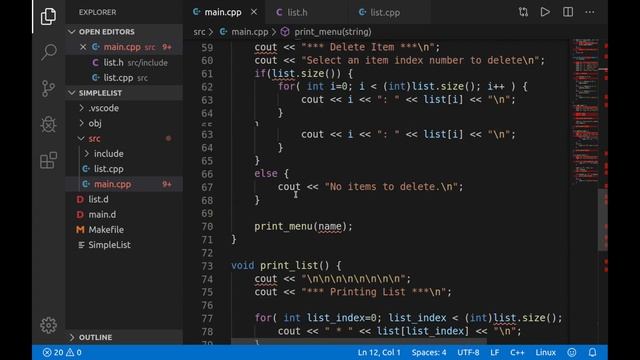The height and width of the screenshot is (360, 640).
Task: Collapse the src folder
Action: [124, 138]
